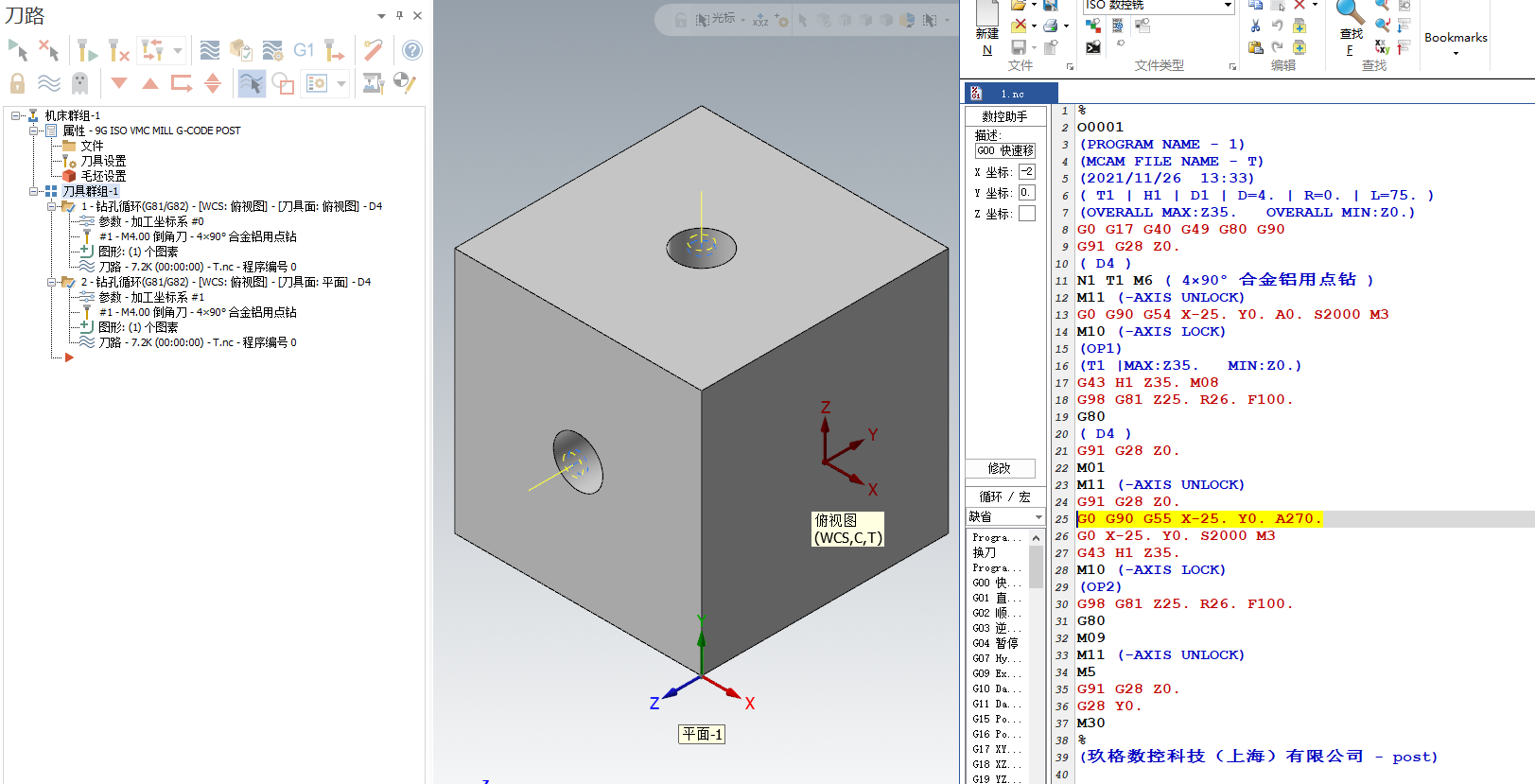Open 刀具设置 in the tree
1535x784 pixels.
(103, 161)
